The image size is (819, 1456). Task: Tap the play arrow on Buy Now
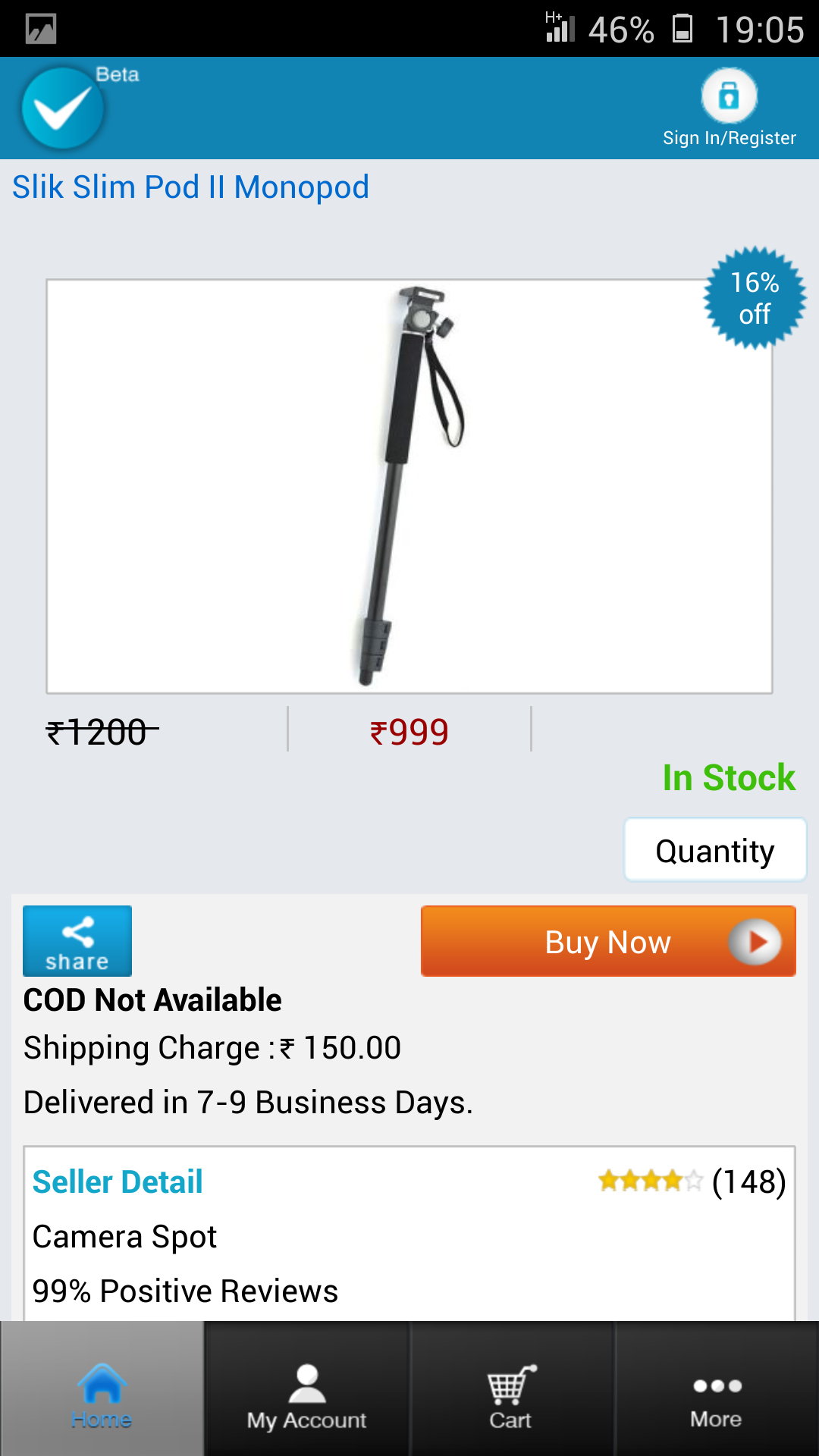point(755,942)
